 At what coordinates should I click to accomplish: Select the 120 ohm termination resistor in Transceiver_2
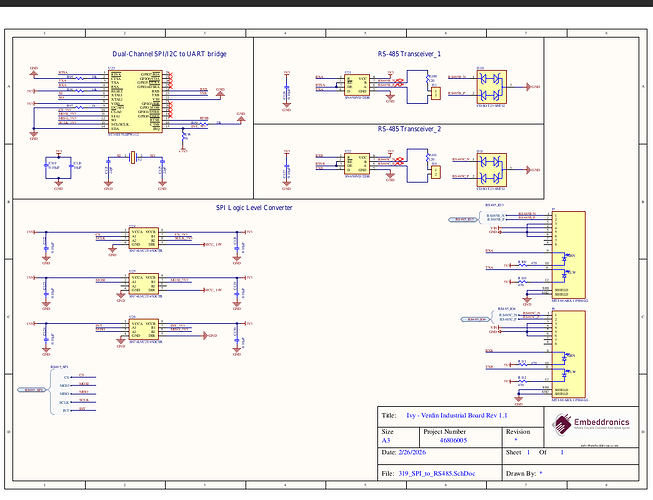[427, 158]
